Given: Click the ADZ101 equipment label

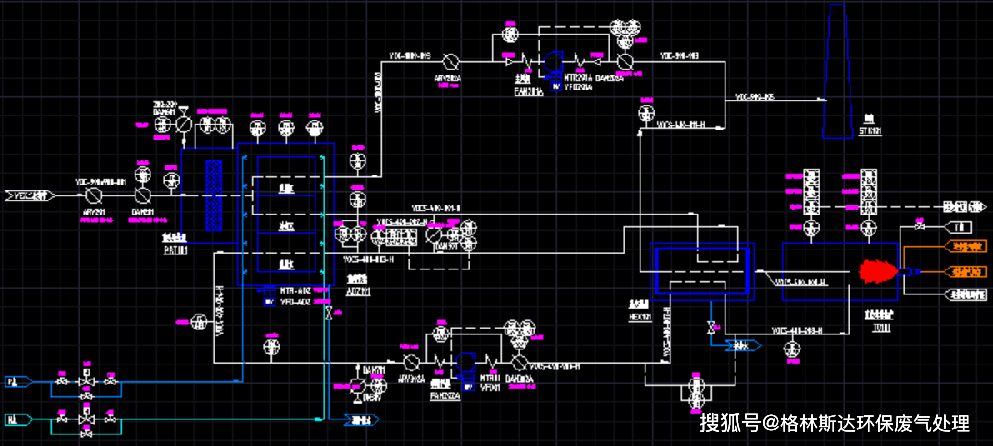Looking at the screenshot, I should [359, 291].
